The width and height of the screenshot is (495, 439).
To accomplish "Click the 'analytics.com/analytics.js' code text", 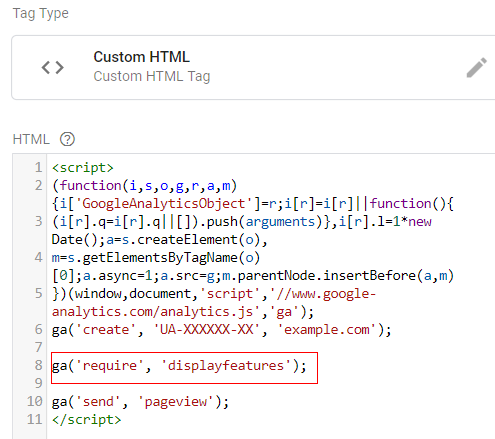I will (152, 312).
